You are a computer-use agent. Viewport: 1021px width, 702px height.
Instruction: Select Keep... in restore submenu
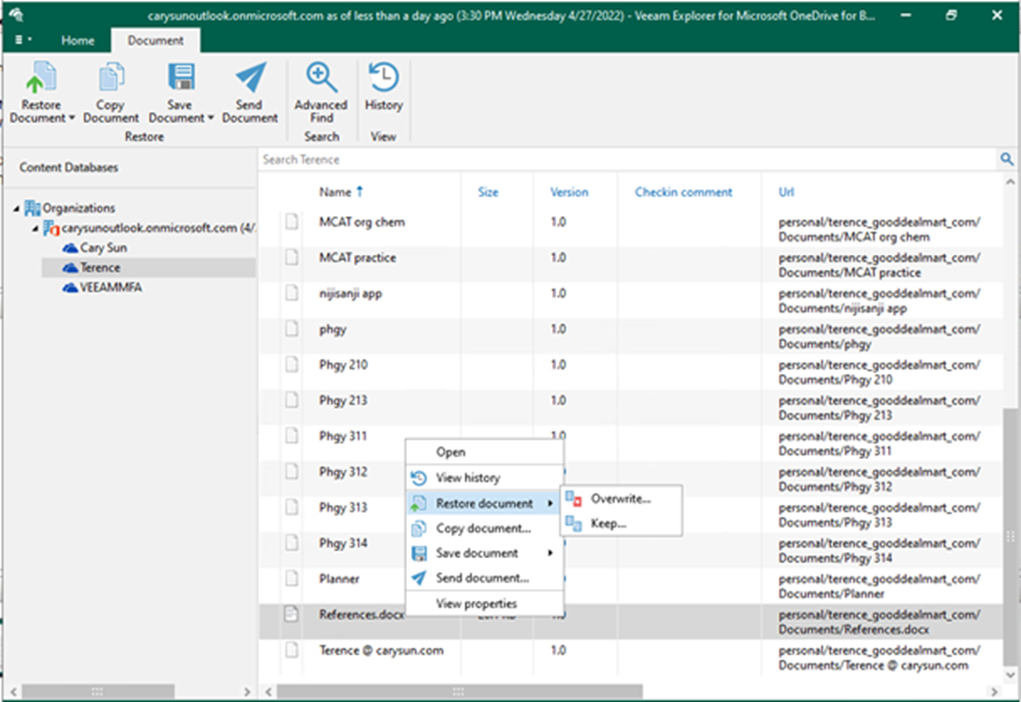tap(621, 523)
